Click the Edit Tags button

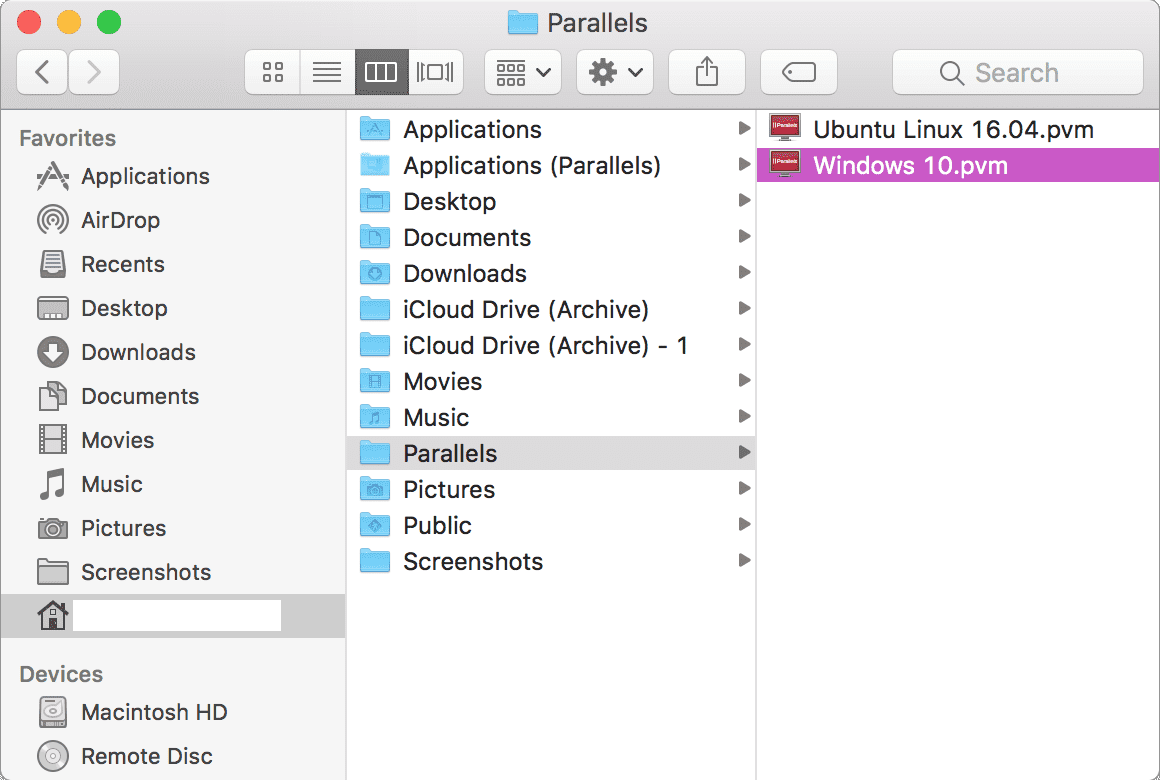coord(798,72)
